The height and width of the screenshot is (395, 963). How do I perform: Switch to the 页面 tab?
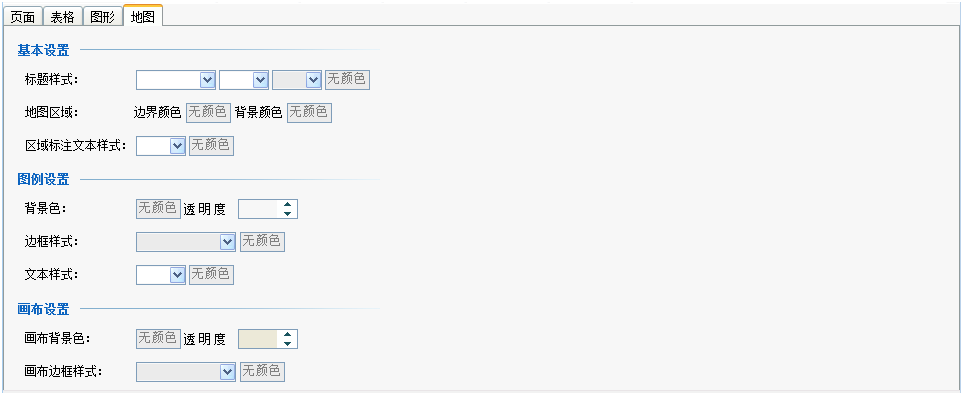pos(23,17)
